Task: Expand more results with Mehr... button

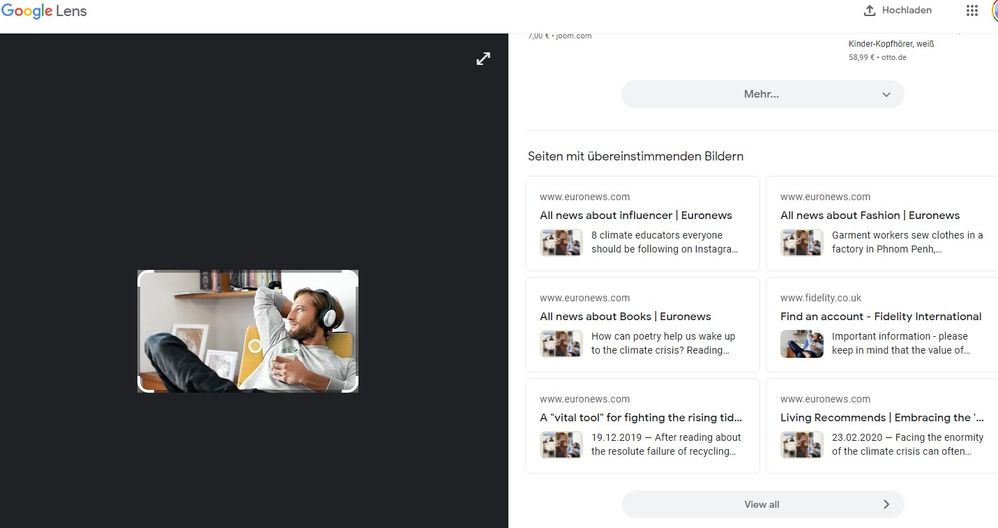Action: pyautogui.click(x=763, y=94)
